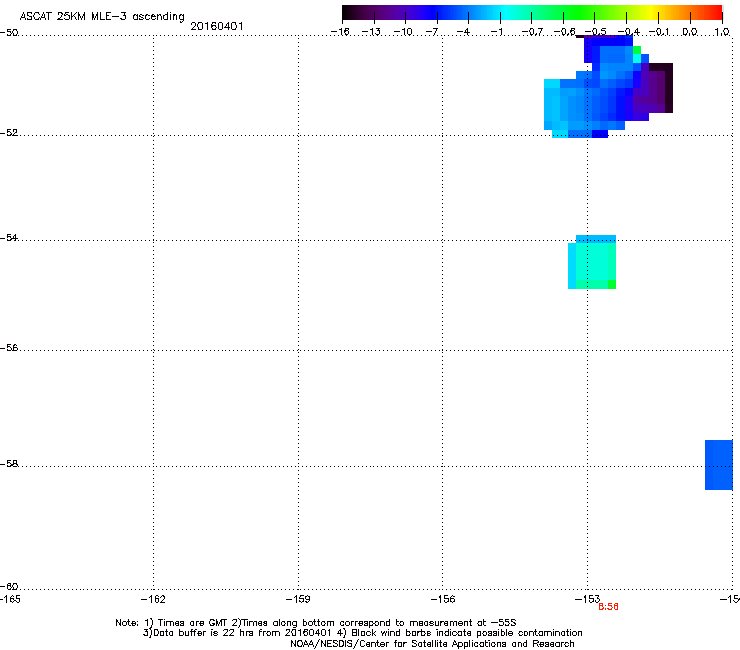
Task: Click the note line 'Times are GMT'
Action: pyautogui.click(x=316, y=623)
